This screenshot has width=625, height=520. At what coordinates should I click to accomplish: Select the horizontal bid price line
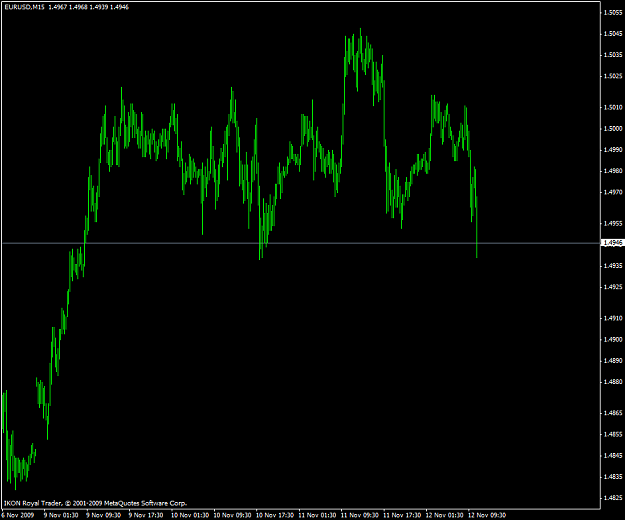click(301, 243)
